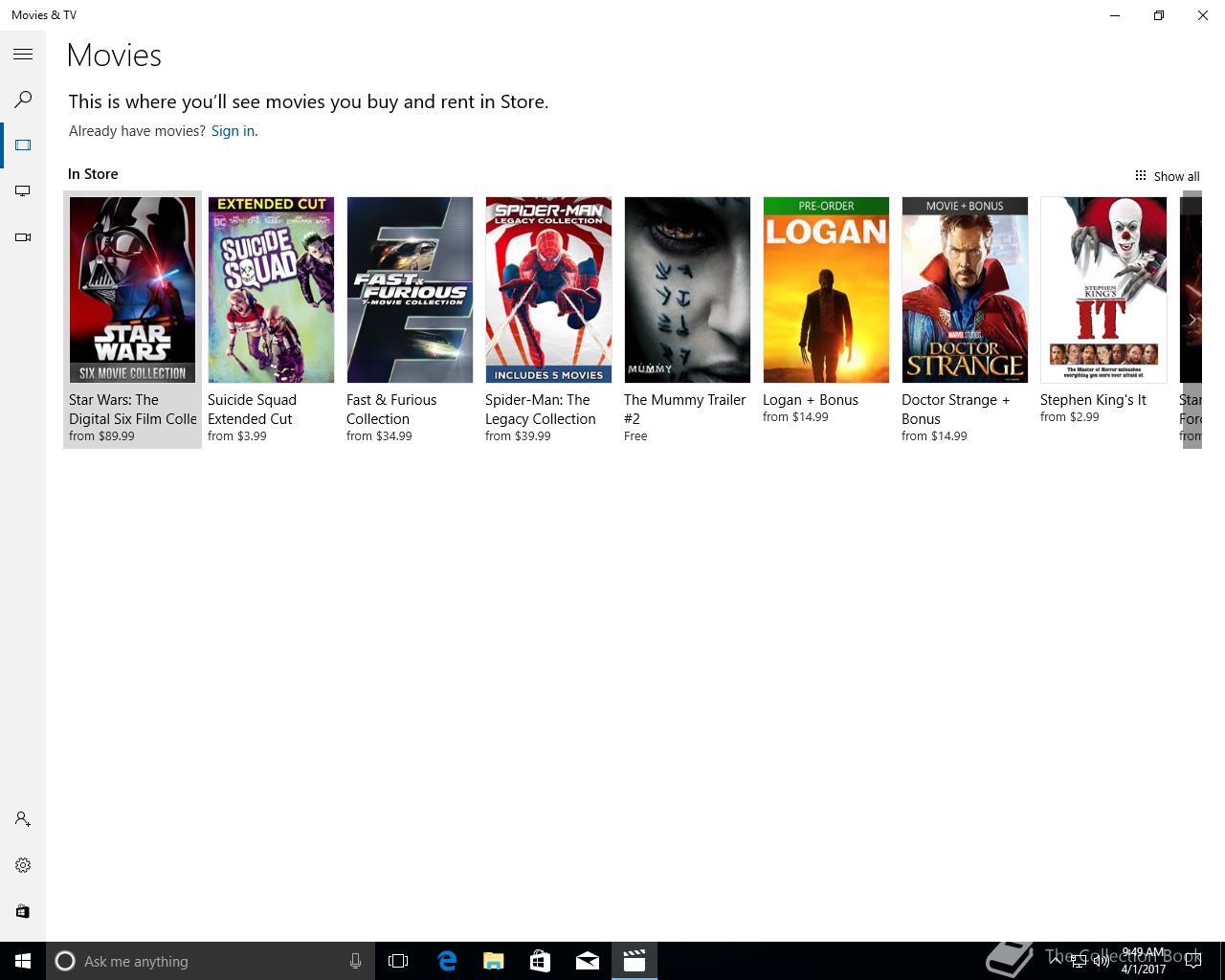This screenshot has width=1225, height=980.
Task: Click the Cortana microphone icon
Action: (355, 961)
